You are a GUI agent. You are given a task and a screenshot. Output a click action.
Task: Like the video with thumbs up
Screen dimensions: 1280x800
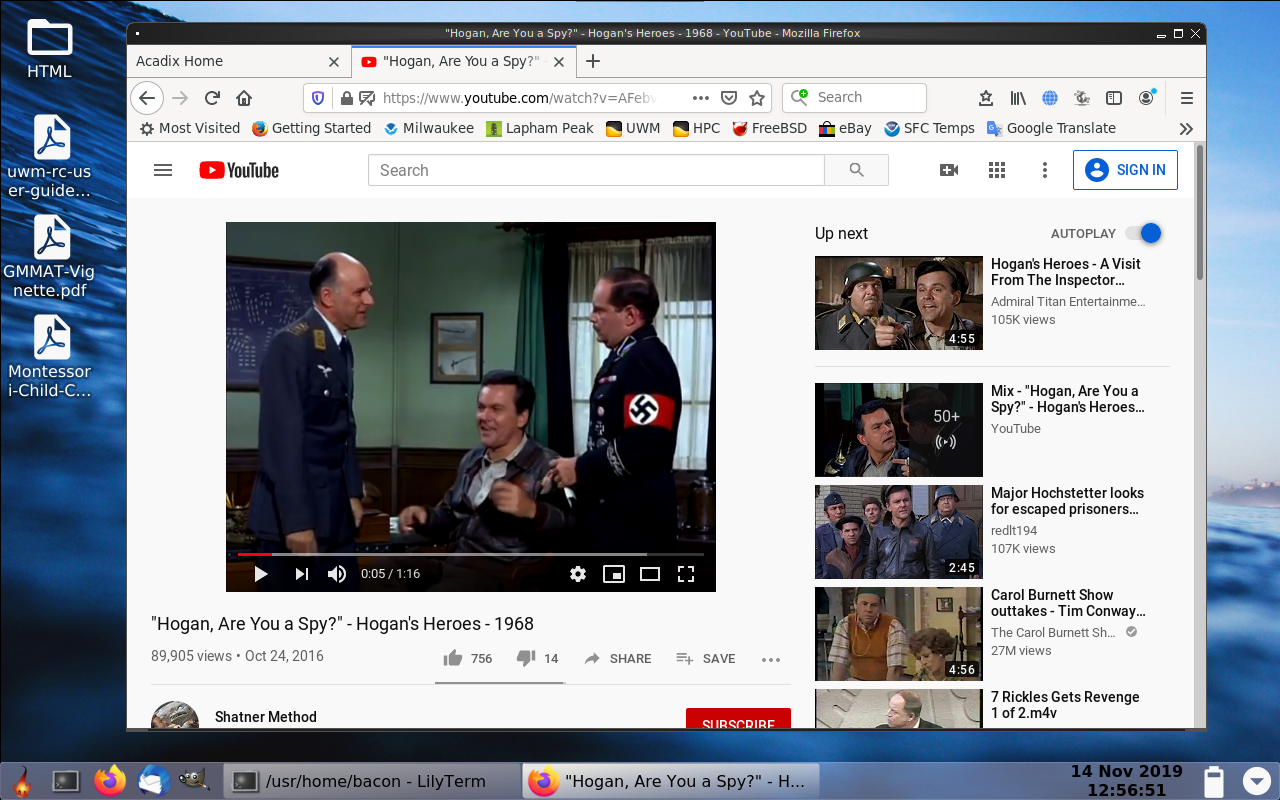point(453,658)
